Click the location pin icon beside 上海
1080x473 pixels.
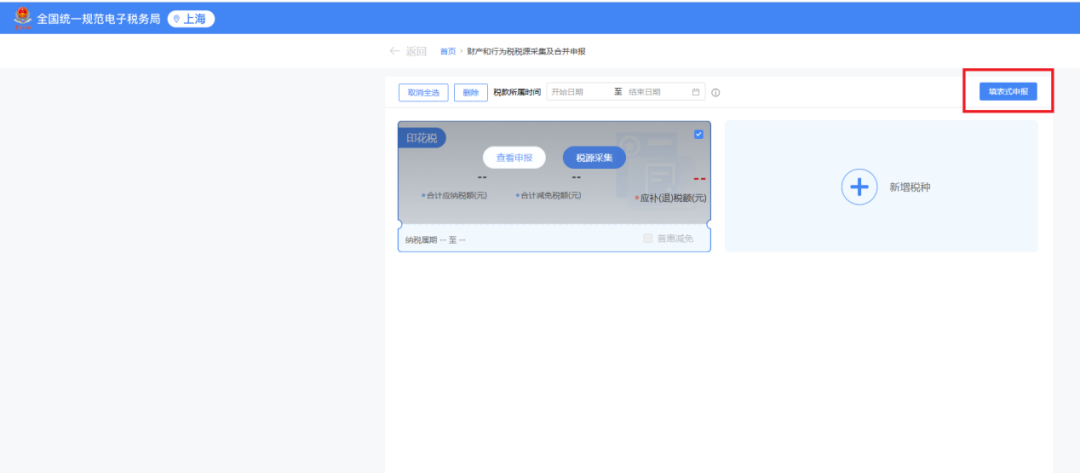pyautogui.click(x=176, y=19)
